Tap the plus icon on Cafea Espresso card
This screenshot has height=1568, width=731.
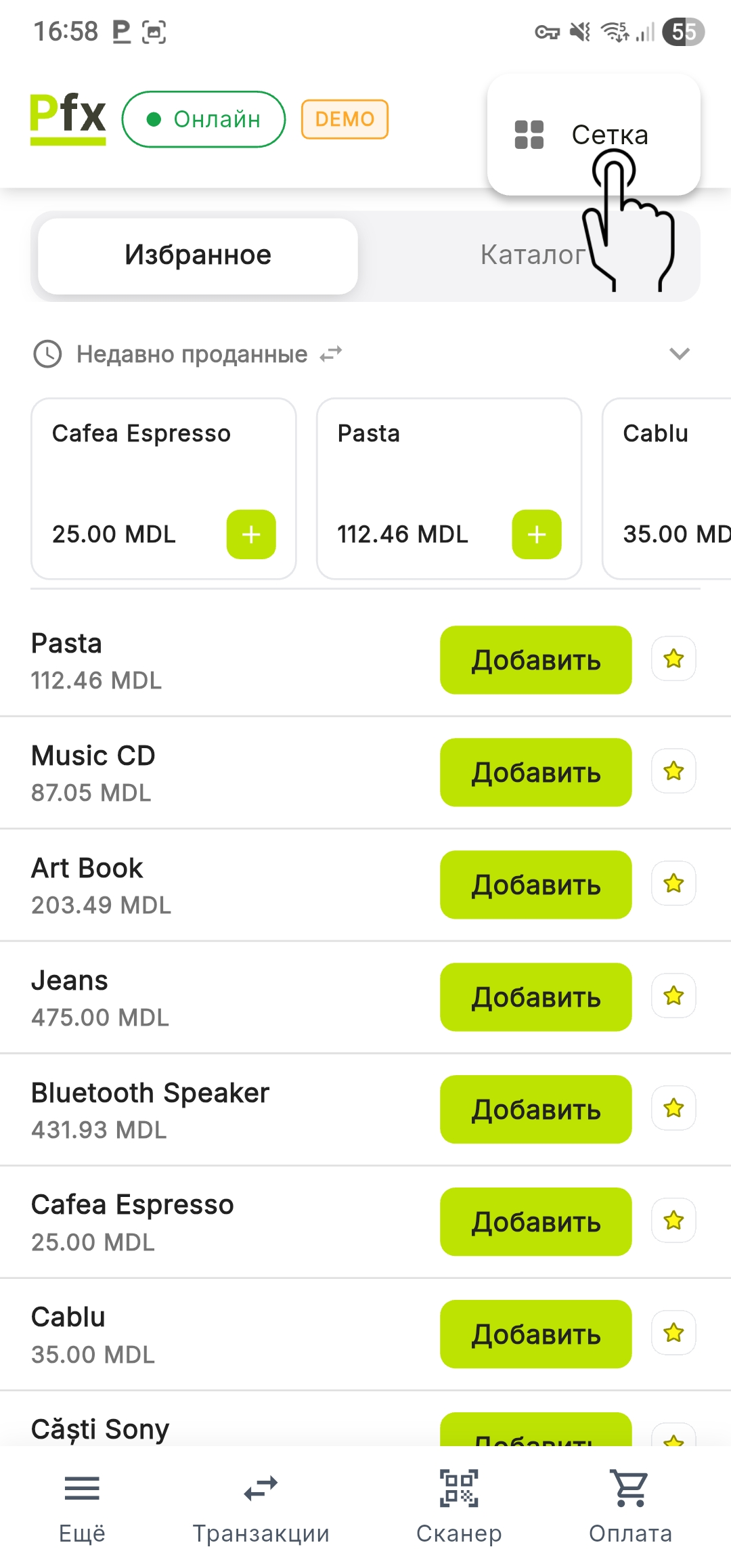click(251, 535)
